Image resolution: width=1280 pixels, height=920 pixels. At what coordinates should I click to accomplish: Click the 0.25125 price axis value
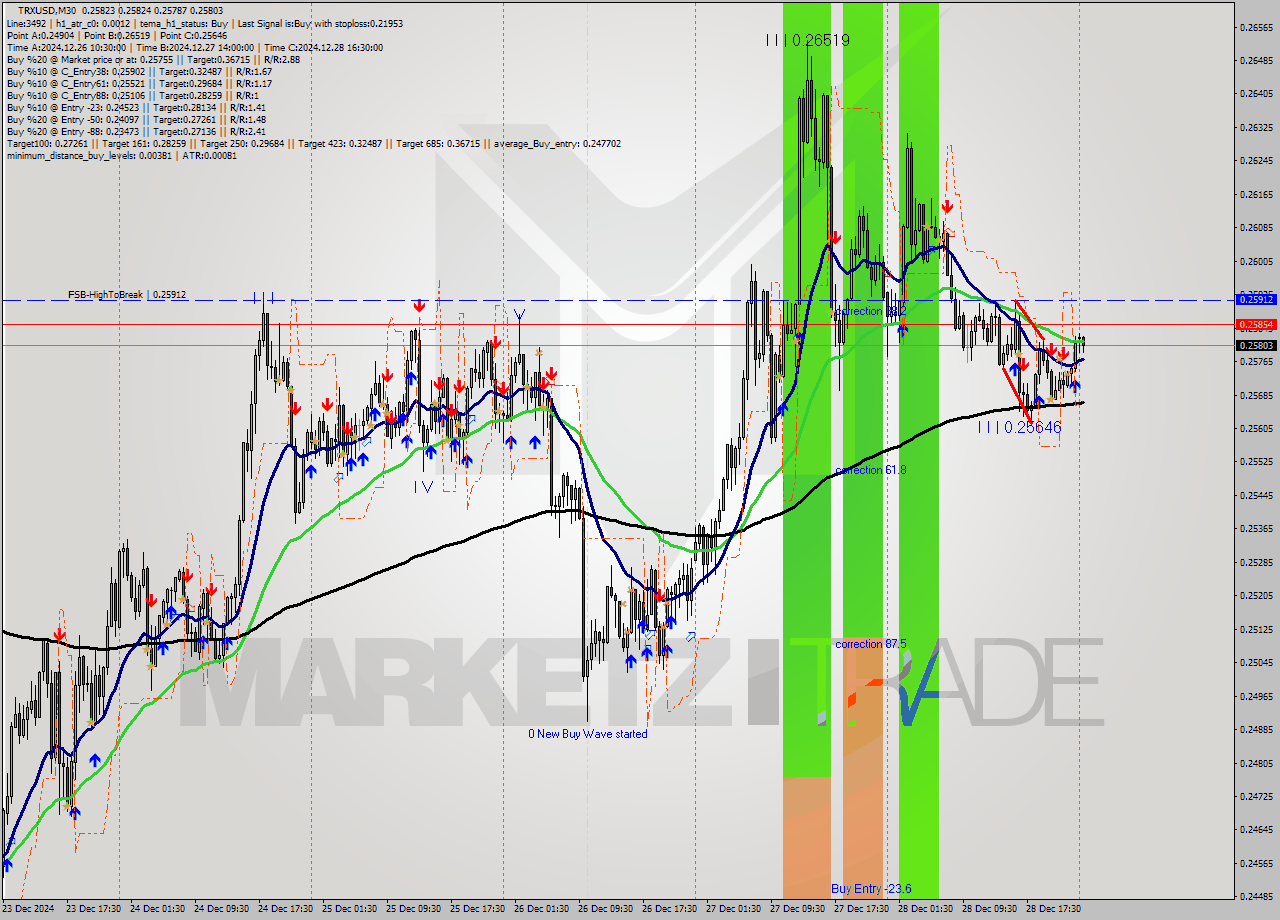[1257, 629]
